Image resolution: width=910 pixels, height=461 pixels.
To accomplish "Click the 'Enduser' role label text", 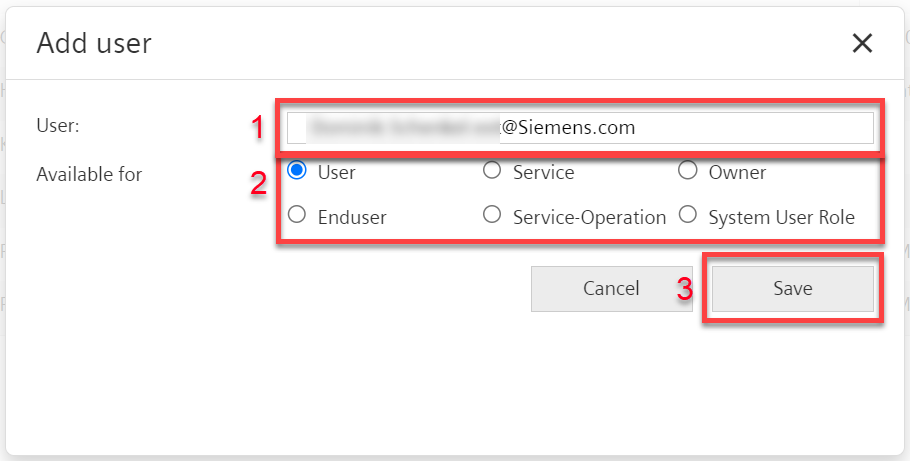I will [352, 217].
